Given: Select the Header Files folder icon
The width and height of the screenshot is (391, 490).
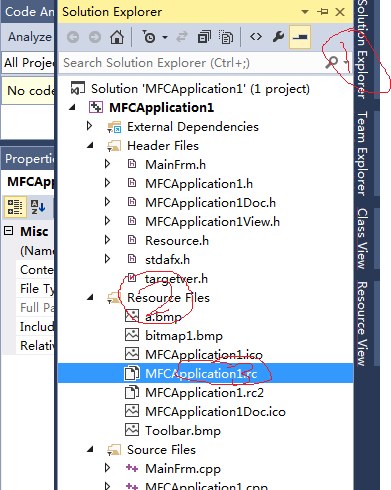Looking at the screenshot, I should coord(114,146).
